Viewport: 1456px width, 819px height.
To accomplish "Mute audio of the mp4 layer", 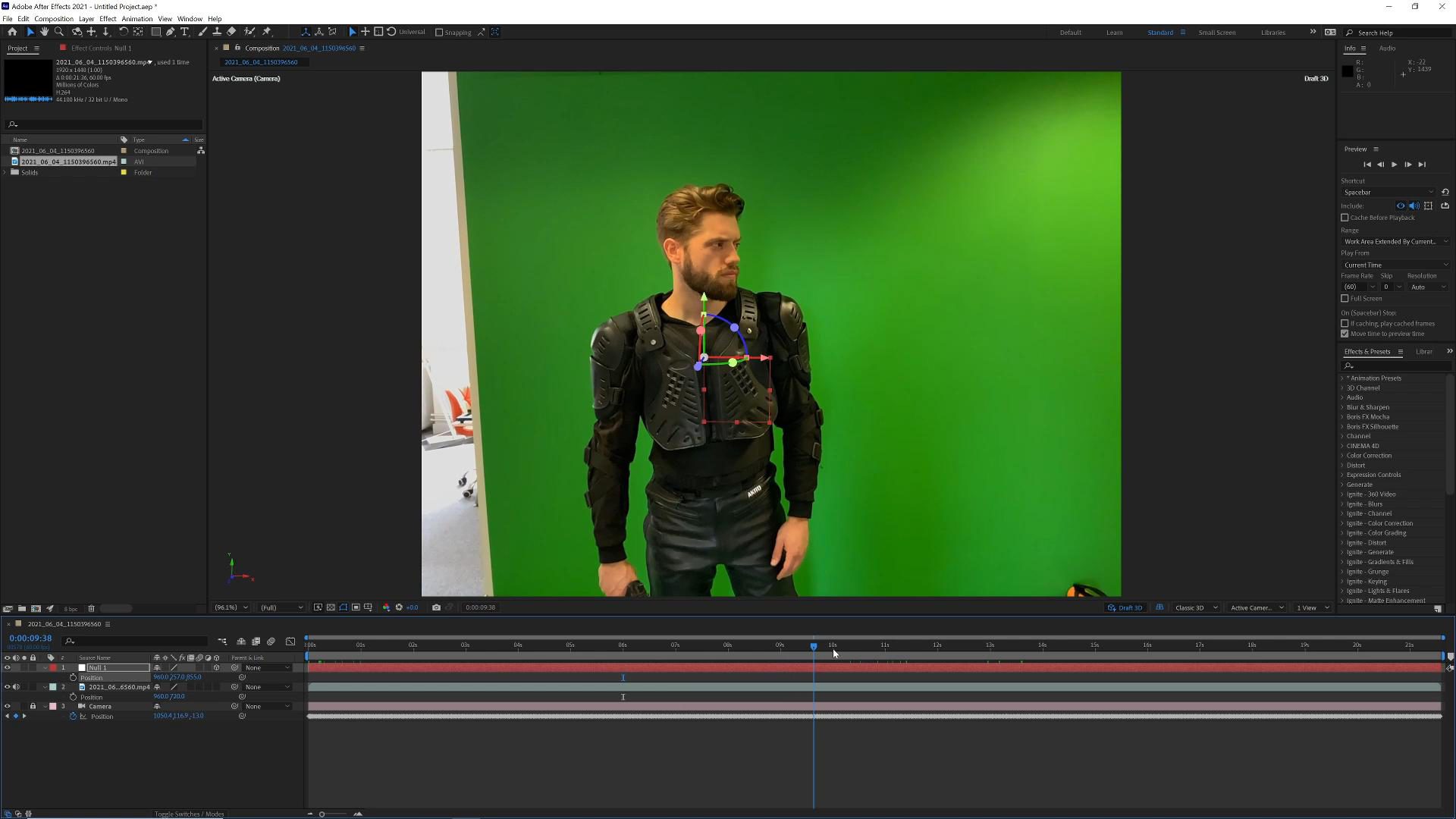I will (x=16, y=687).
